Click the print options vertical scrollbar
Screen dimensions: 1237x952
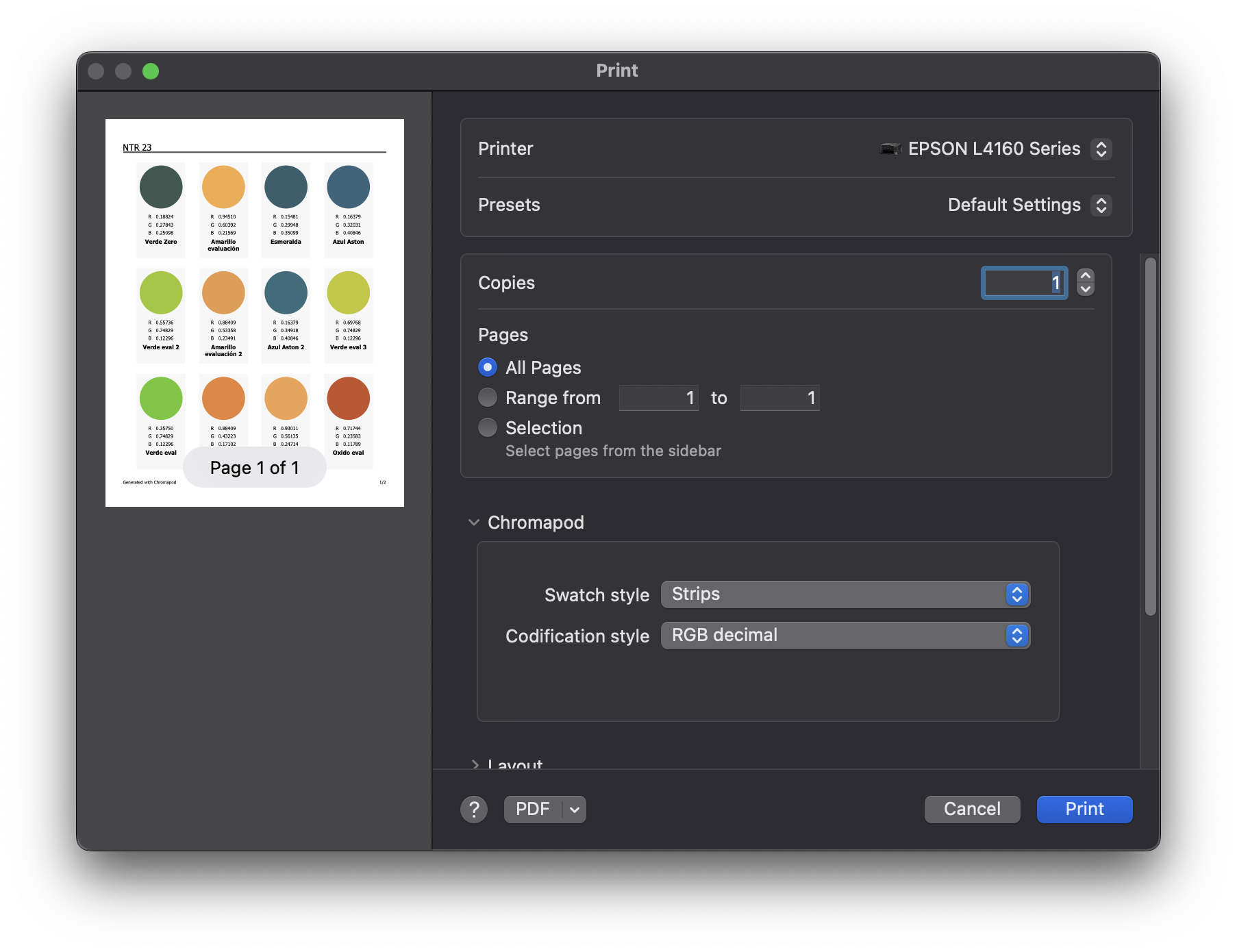pyautogui.click(x=1151, y=437)
